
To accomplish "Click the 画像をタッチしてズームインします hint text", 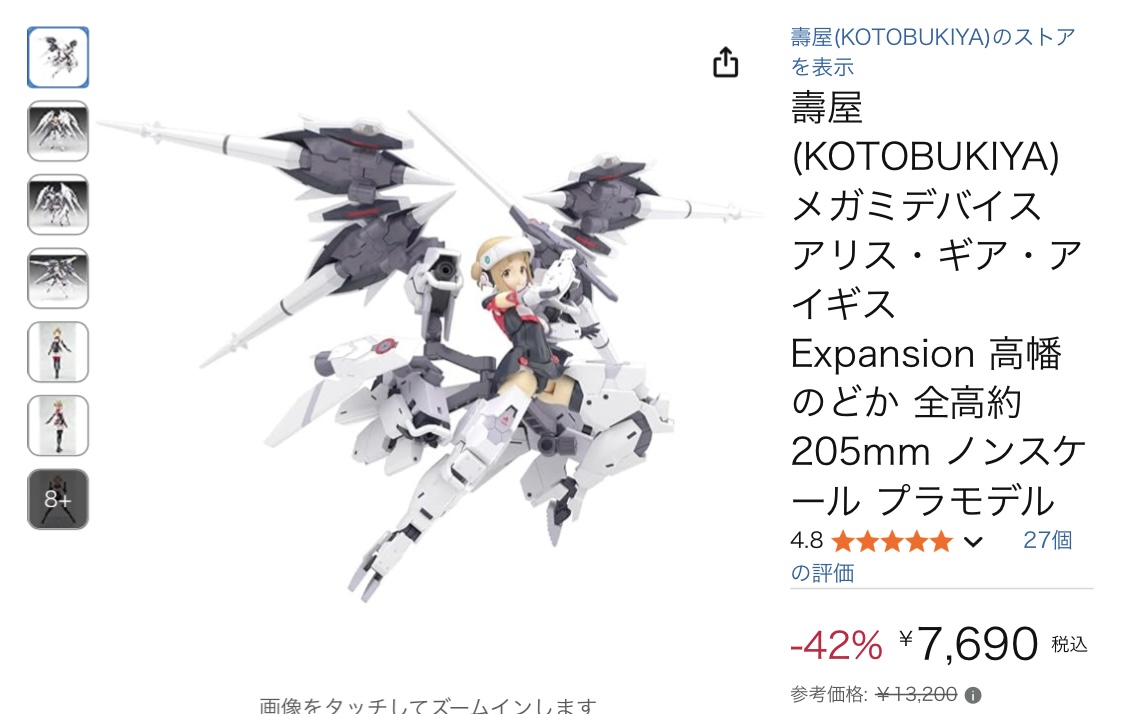I will coord(428,705).
